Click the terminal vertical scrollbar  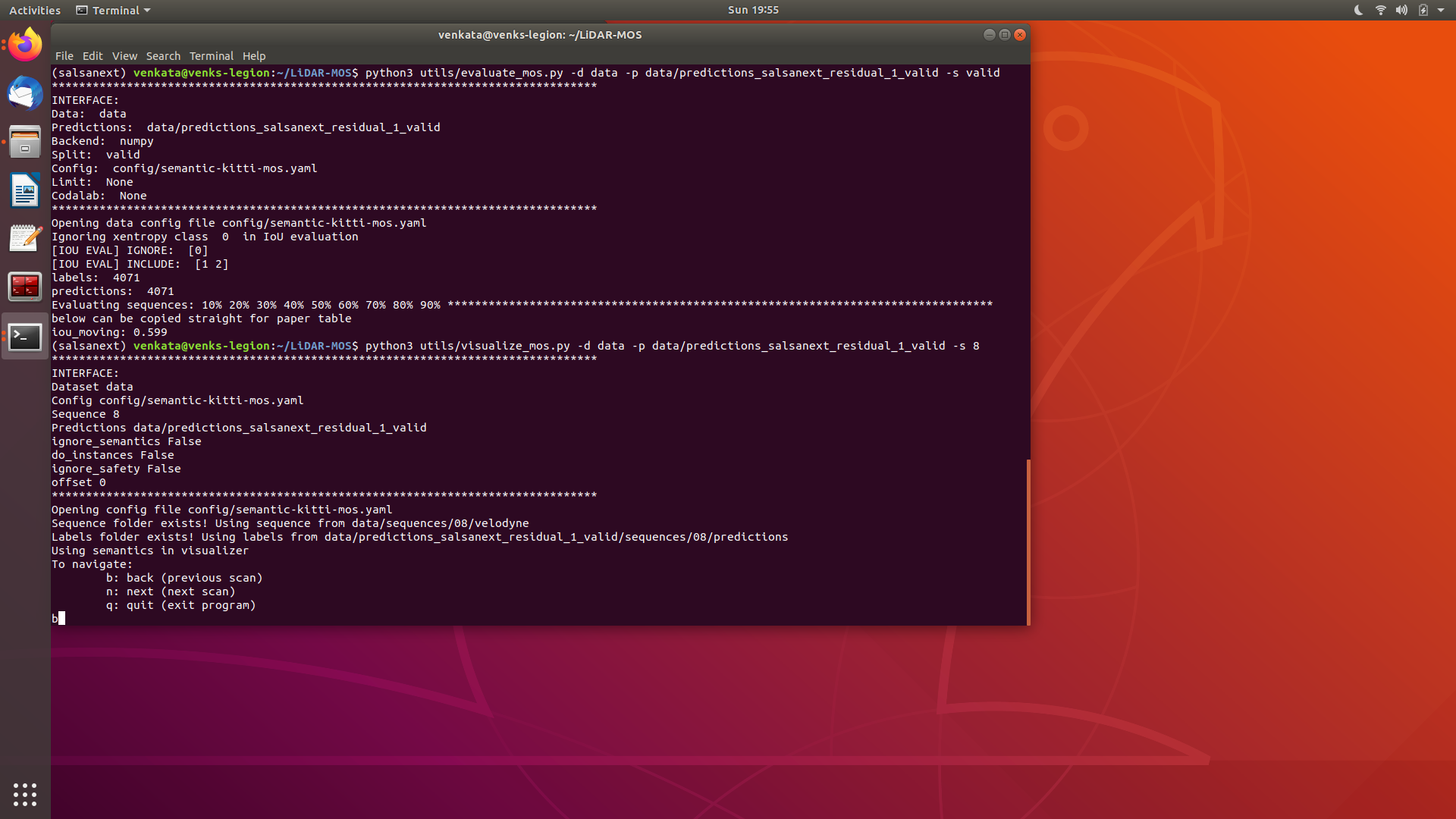coord(1028,541)
